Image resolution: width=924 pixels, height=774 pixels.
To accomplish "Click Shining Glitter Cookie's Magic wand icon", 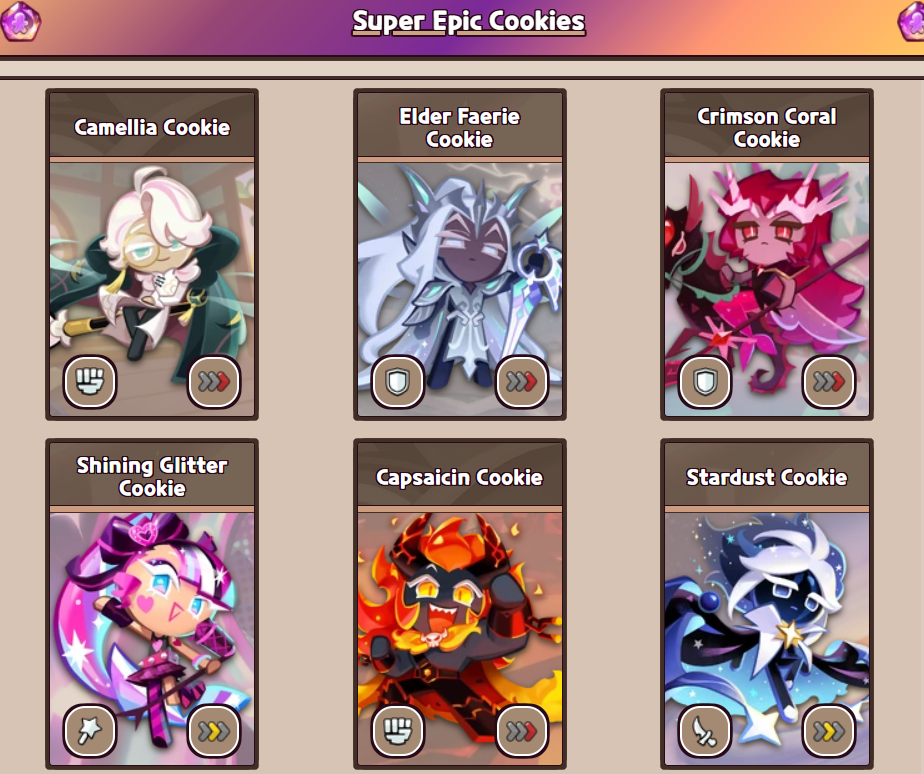I will (90, 731).
